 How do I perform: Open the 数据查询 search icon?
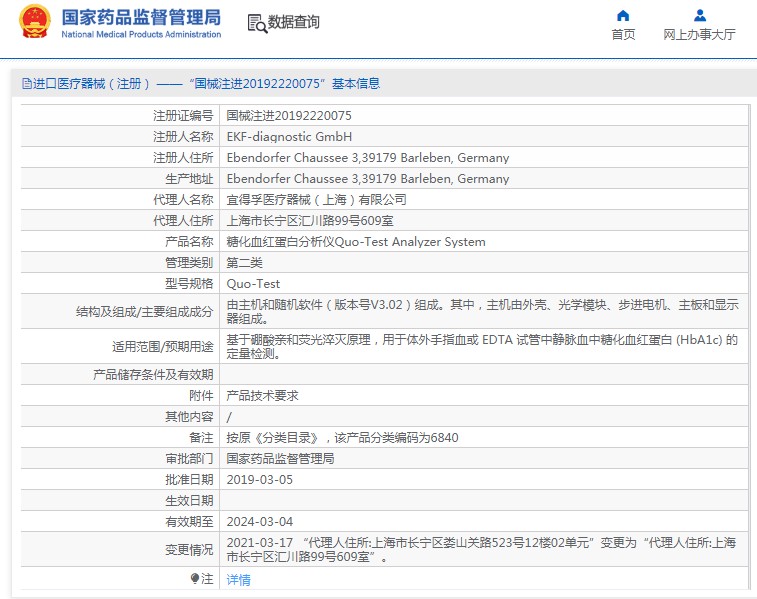coord(257,24)
